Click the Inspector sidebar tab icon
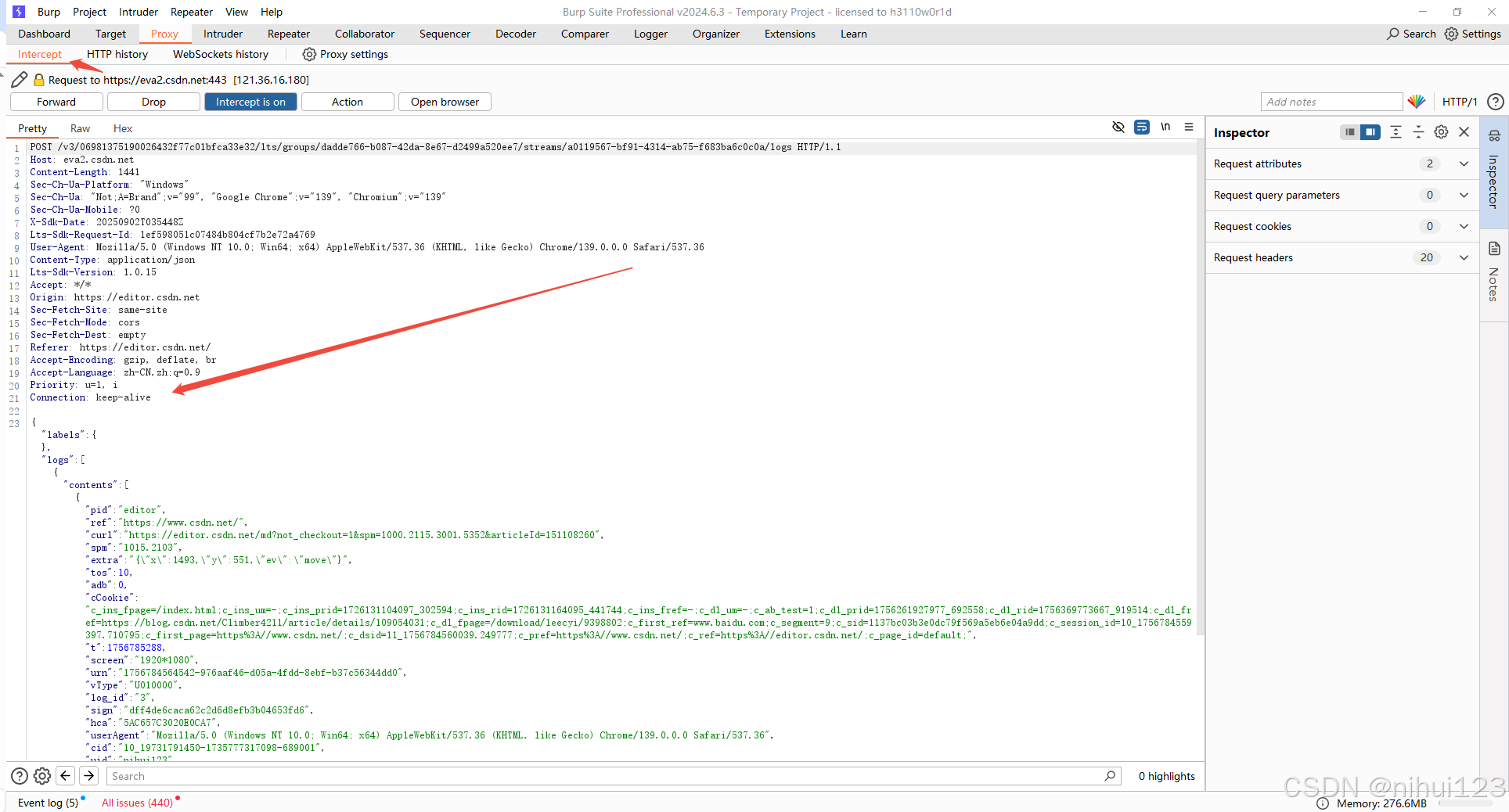The width and height of the screenshot is (1509, 812). pyautogui.click(x=1494, y=135)
